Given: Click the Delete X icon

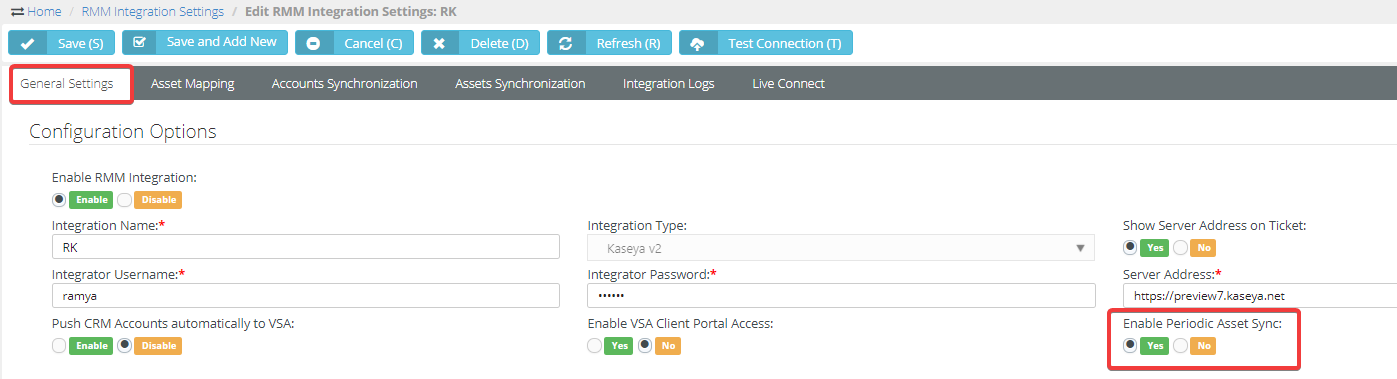Looking at the screenshot, I should click(x=439, y=44).
